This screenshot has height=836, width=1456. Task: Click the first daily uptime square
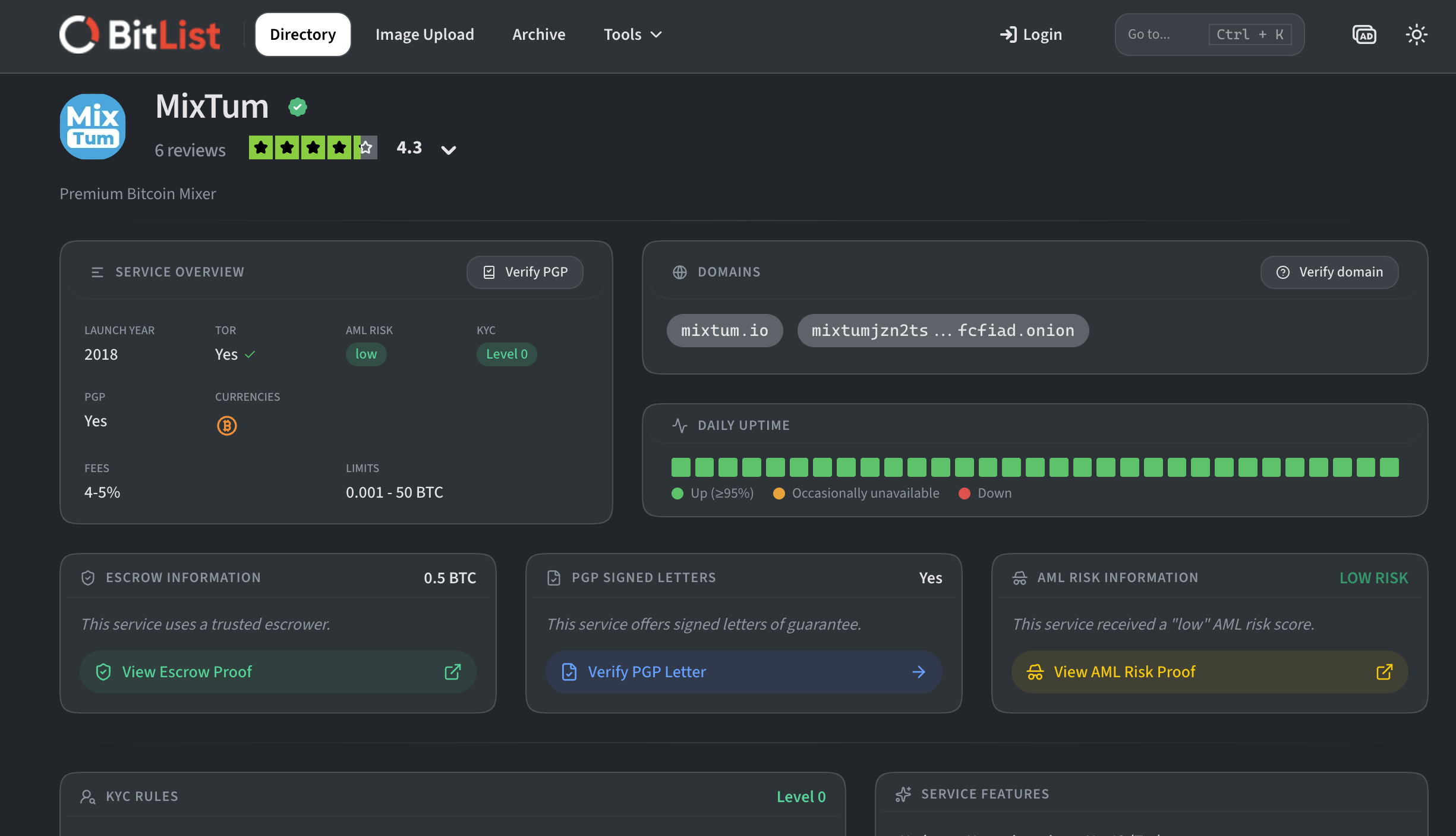(681, 467)
